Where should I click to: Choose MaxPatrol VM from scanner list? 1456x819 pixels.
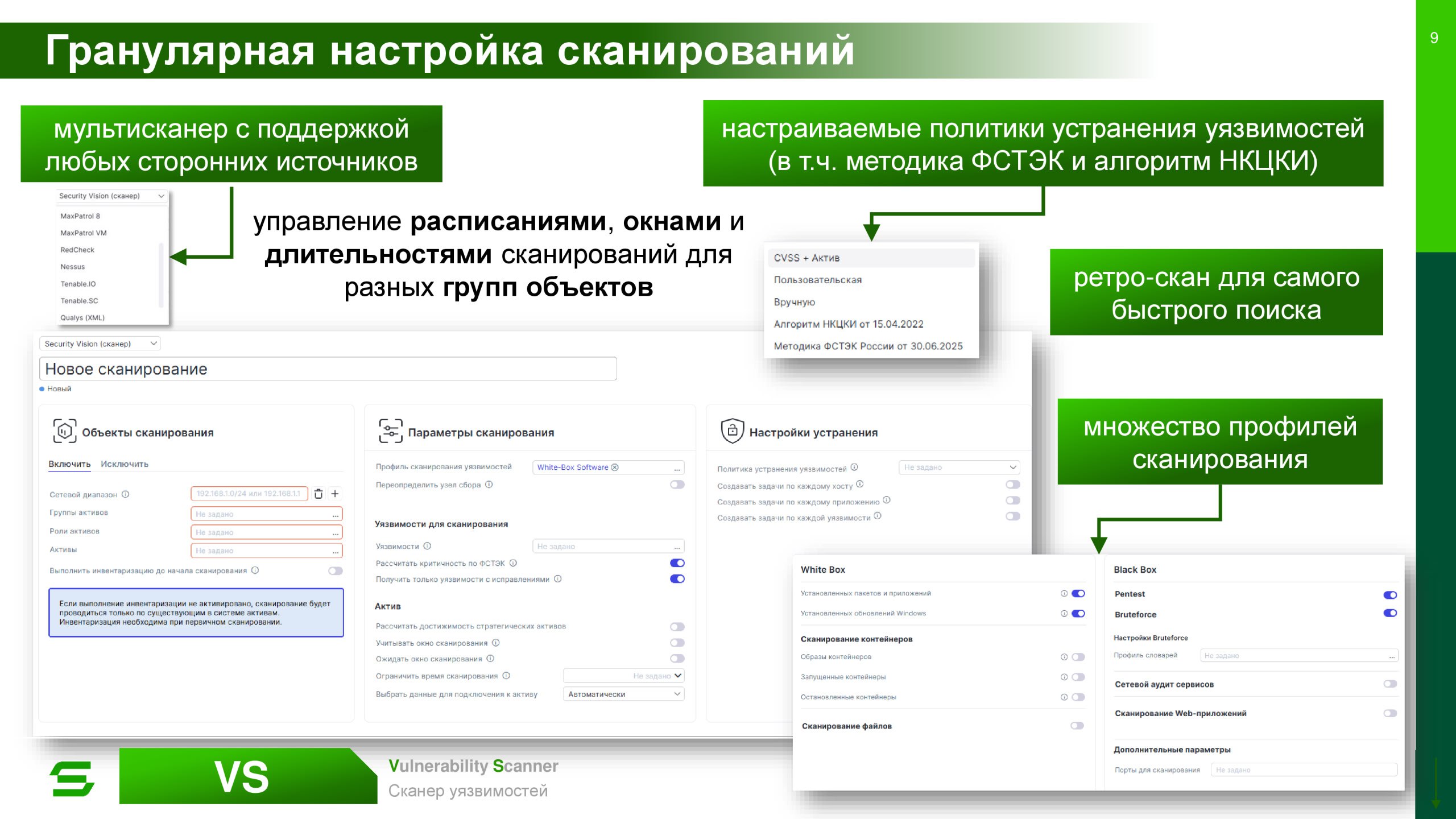pos(84,233)
